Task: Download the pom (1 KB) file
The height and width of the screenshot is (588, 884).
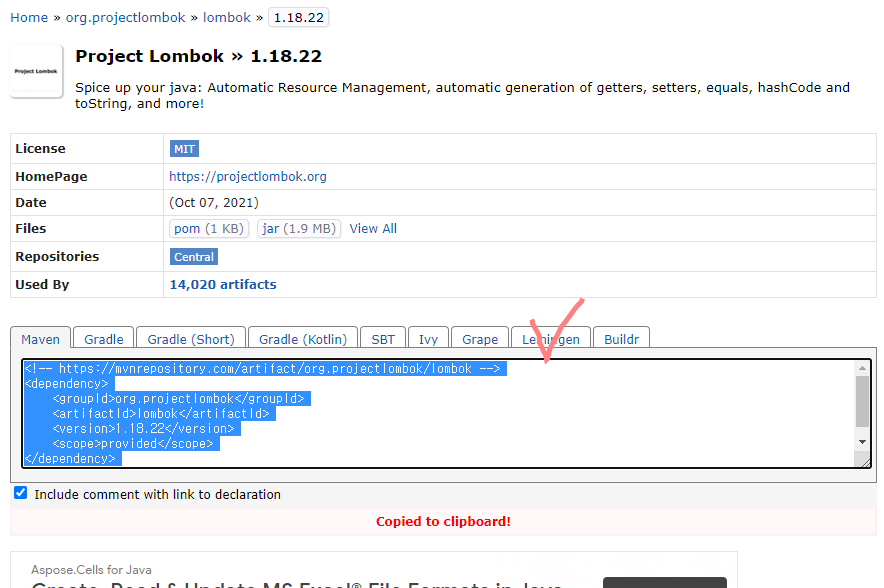Action: click(x=209, y=228)
